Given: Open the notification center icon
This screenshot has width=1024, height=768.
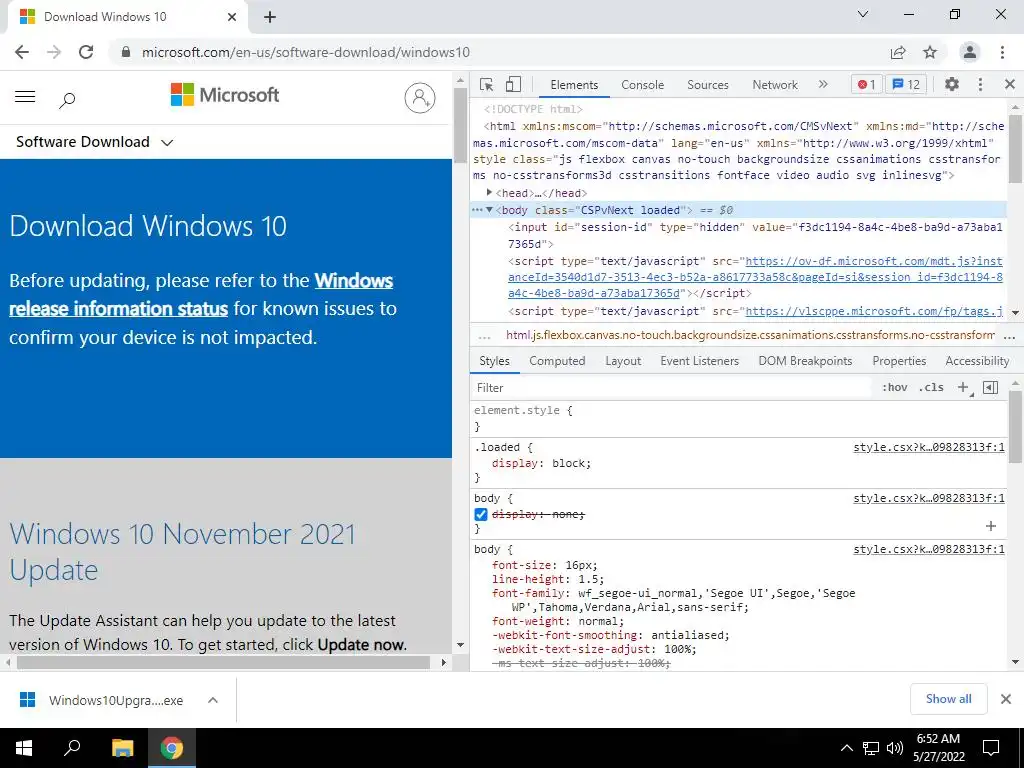Looking at the screenshot, I should 991,748.
